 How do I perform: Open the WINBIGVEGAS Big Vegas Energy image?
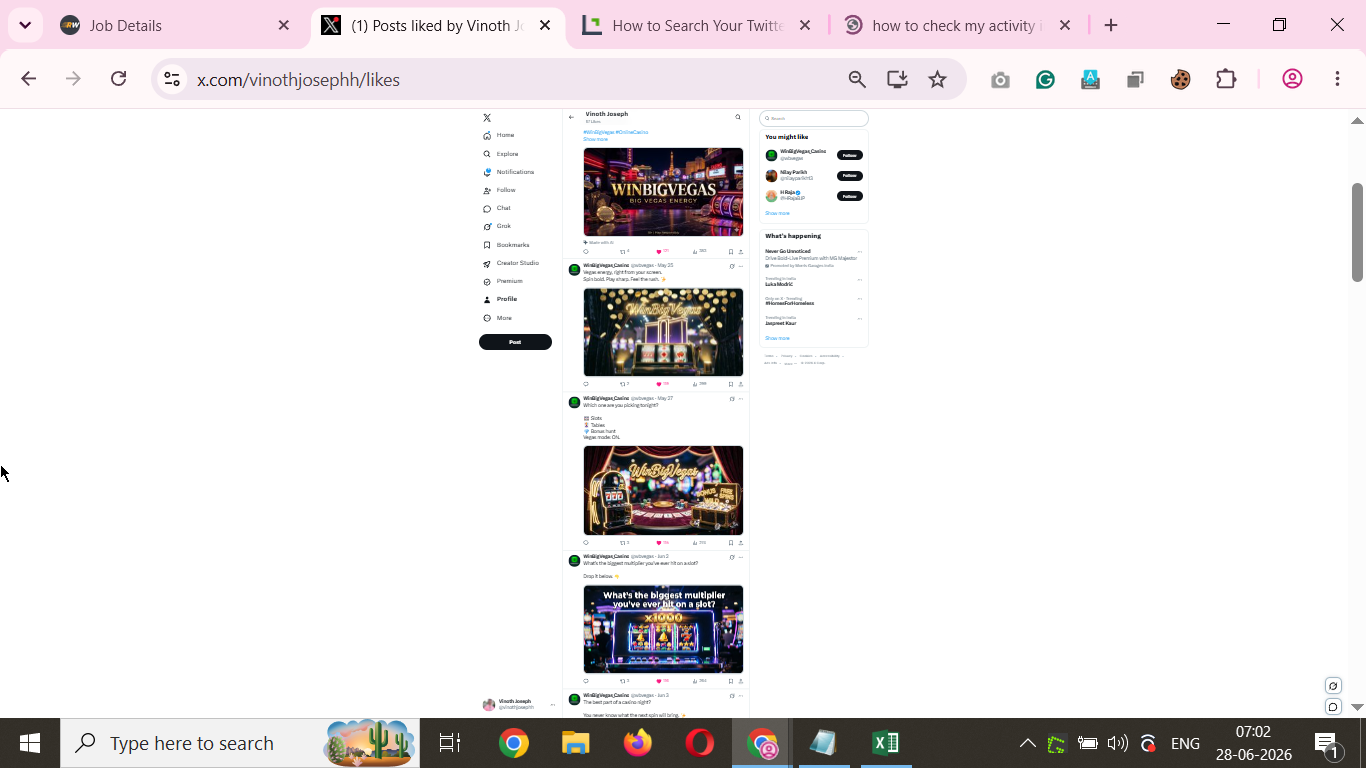tap(663, 192)
